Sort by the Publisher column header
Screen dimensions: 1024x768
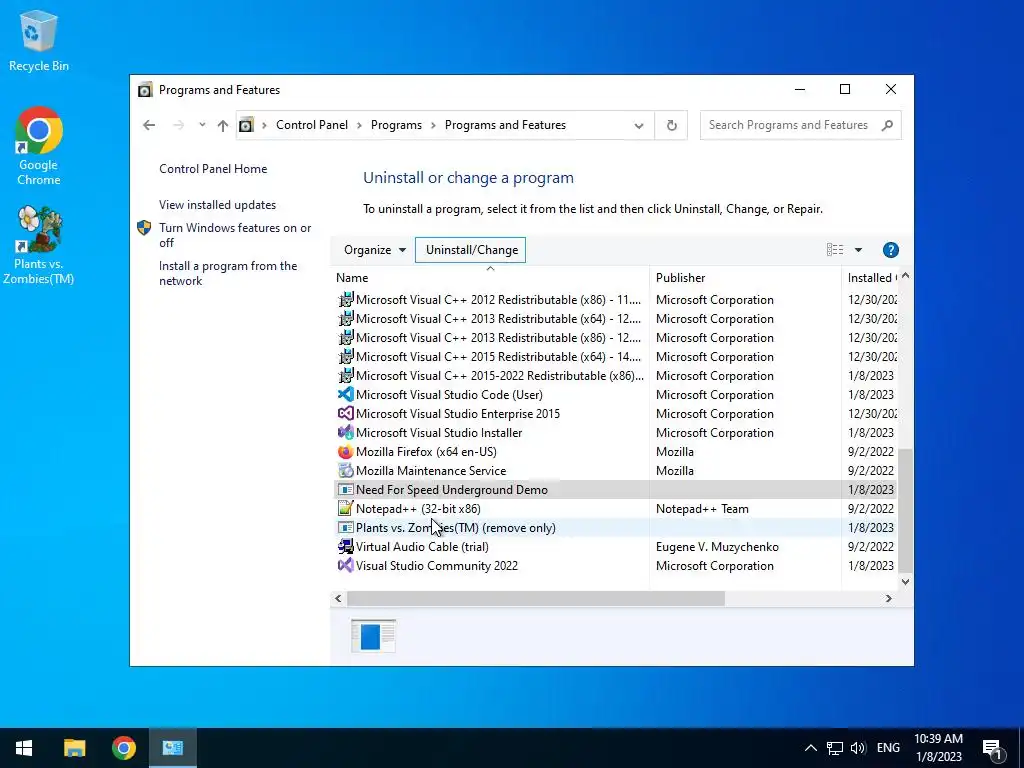click(745, 278)
